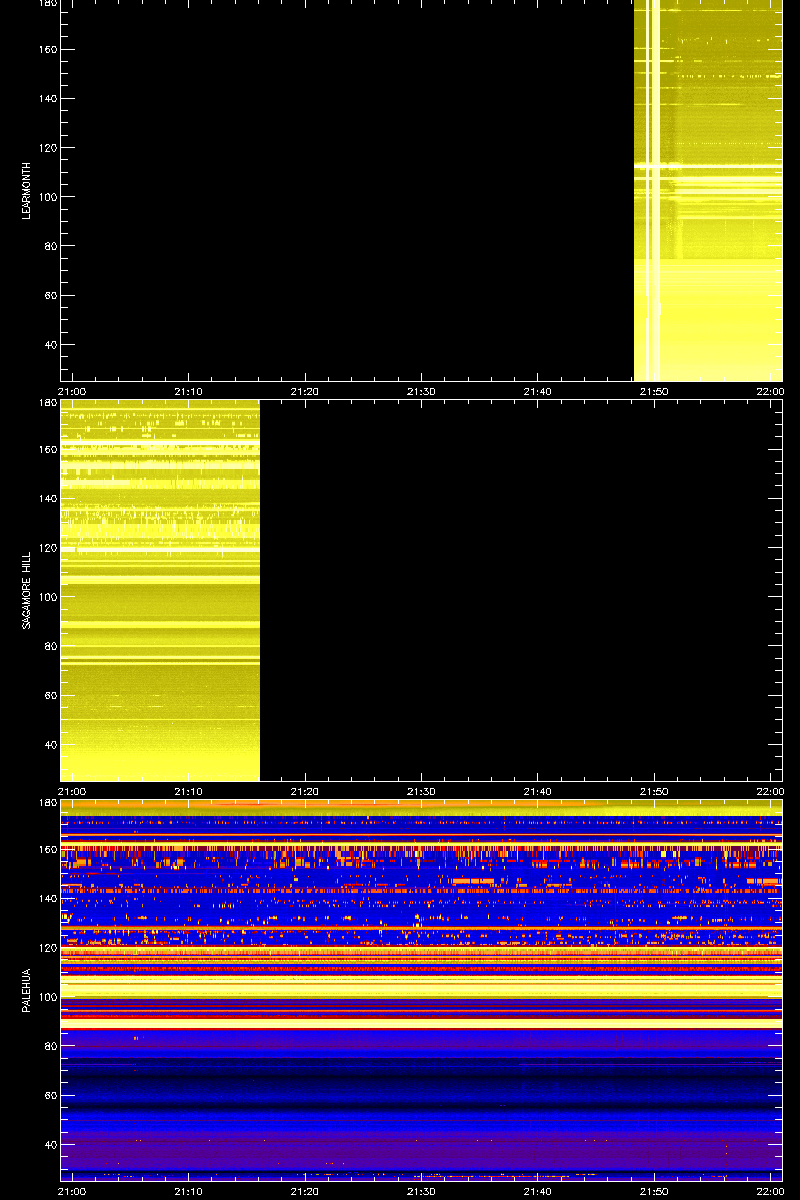
Task: Click the 21:40 tick under Learmonth plot
Action: (537, 391)
